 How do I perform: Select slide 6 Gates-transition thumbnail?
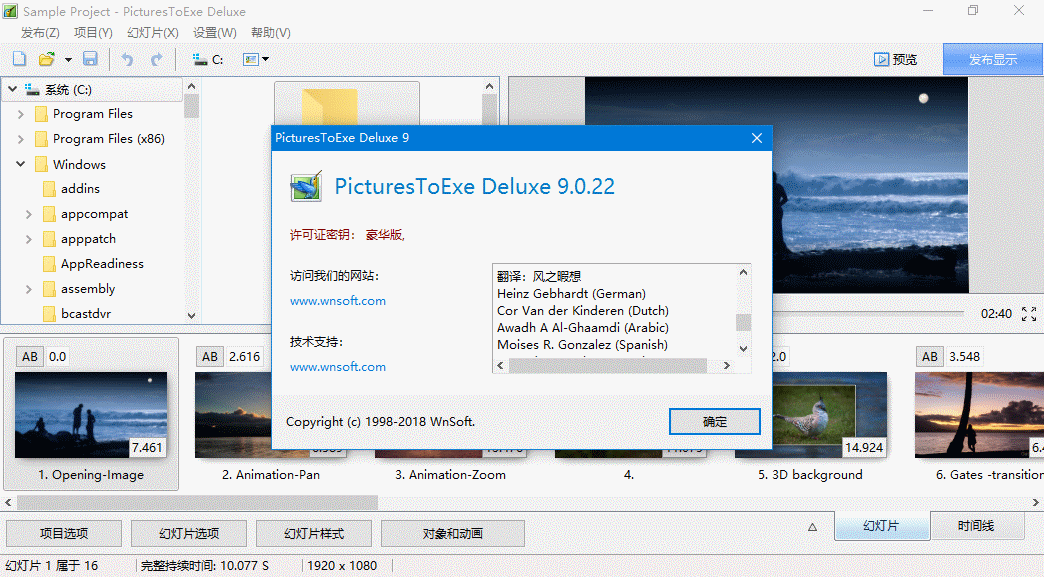(979, 415)
